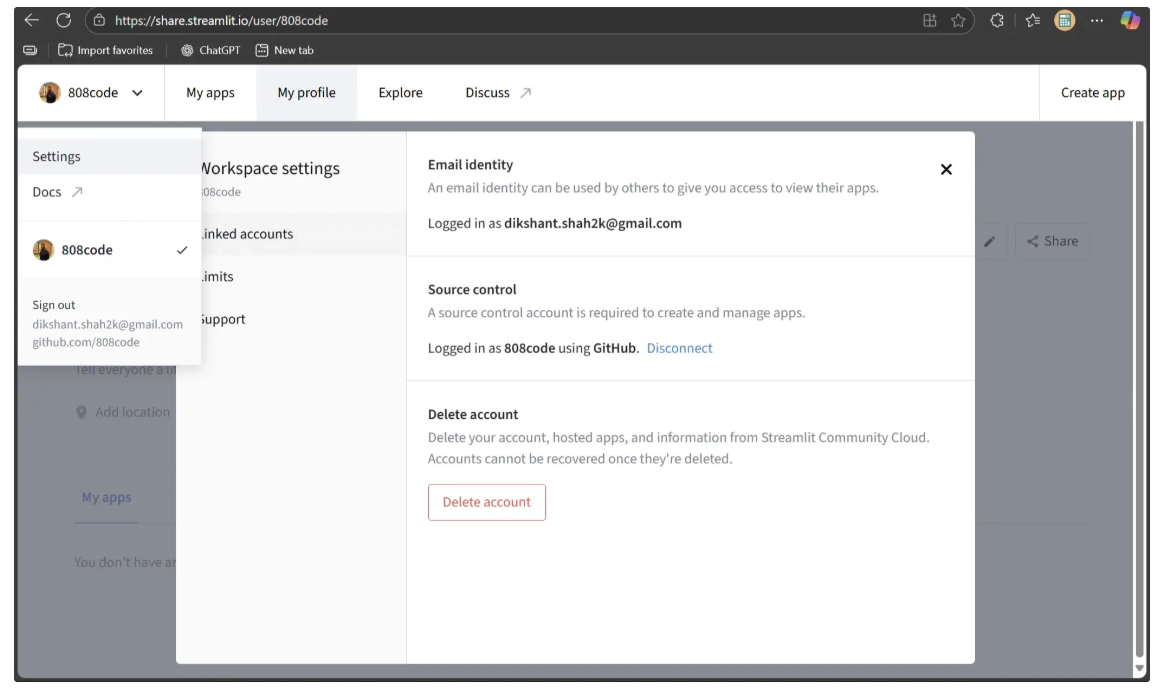Click the Workspace settings title
The image size is (1166, 690).
pyautogui.click(x=271, y=168)
